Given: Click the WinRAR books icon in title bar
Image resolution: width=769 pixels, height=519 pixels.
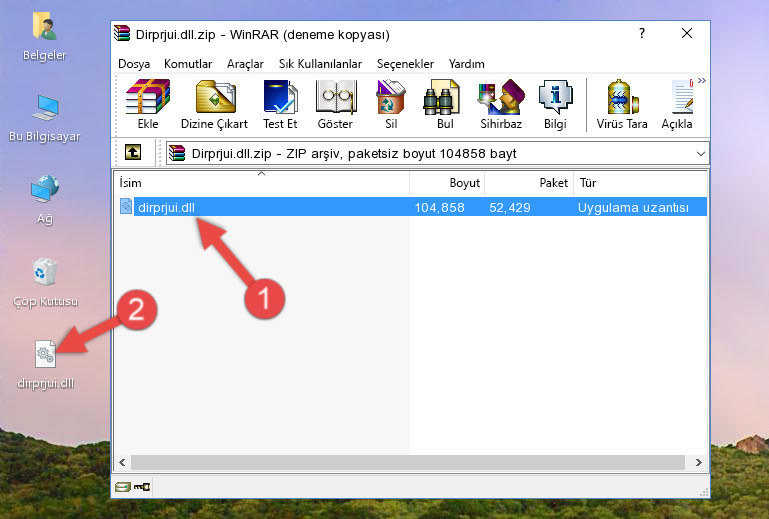Looking at the screenshot, I should click(x=122, y=33).
